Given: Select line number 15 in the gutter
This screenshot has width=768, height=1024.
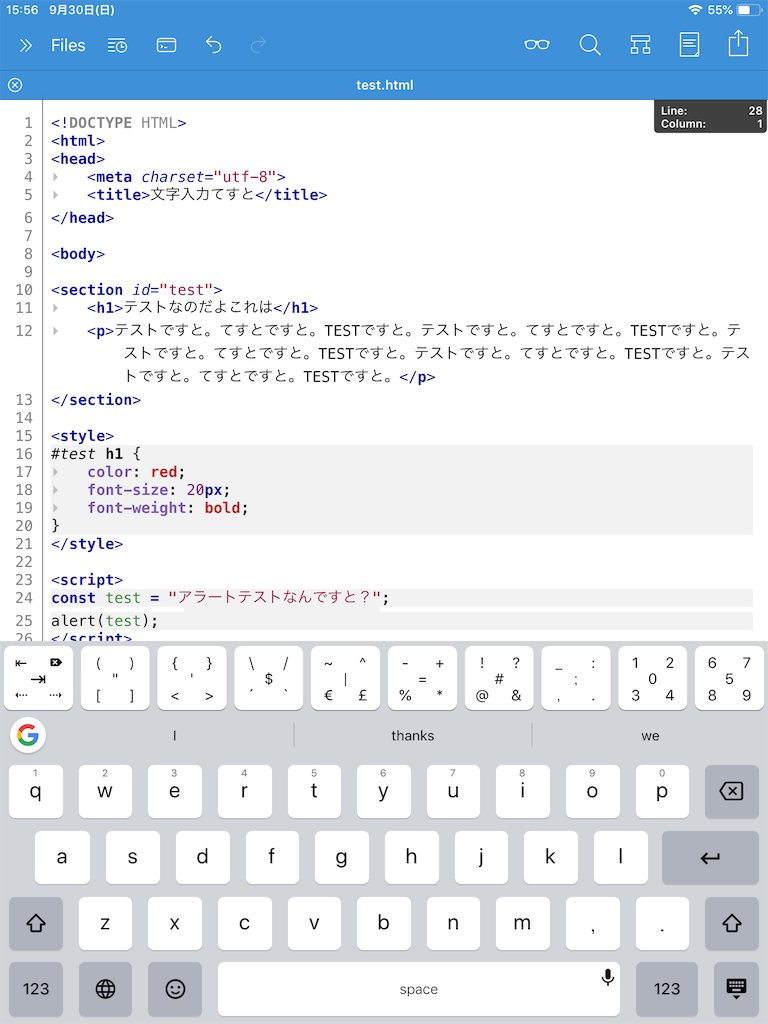Looking at the screenshot, I should click(24, 436).
